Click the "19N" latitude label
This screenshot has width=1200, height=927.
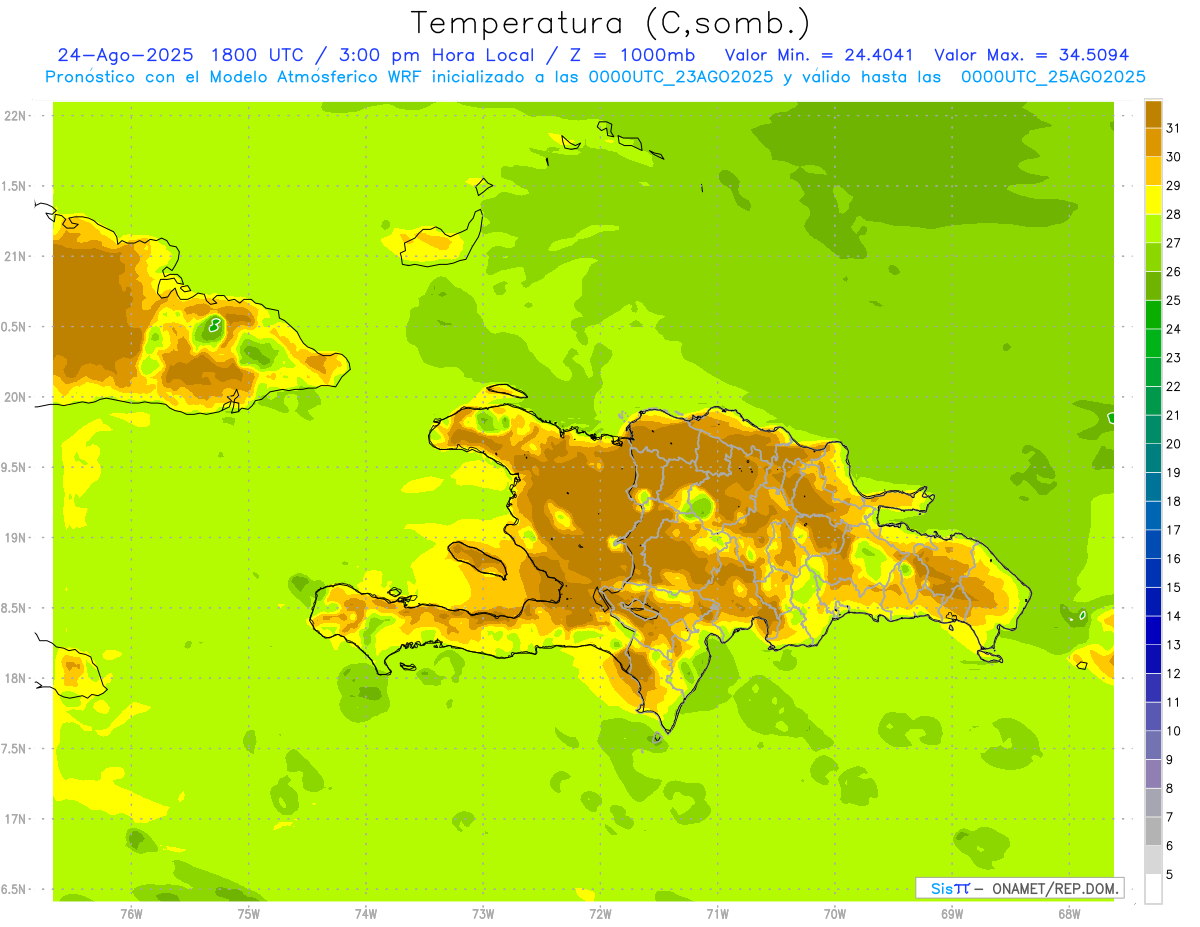15,538
